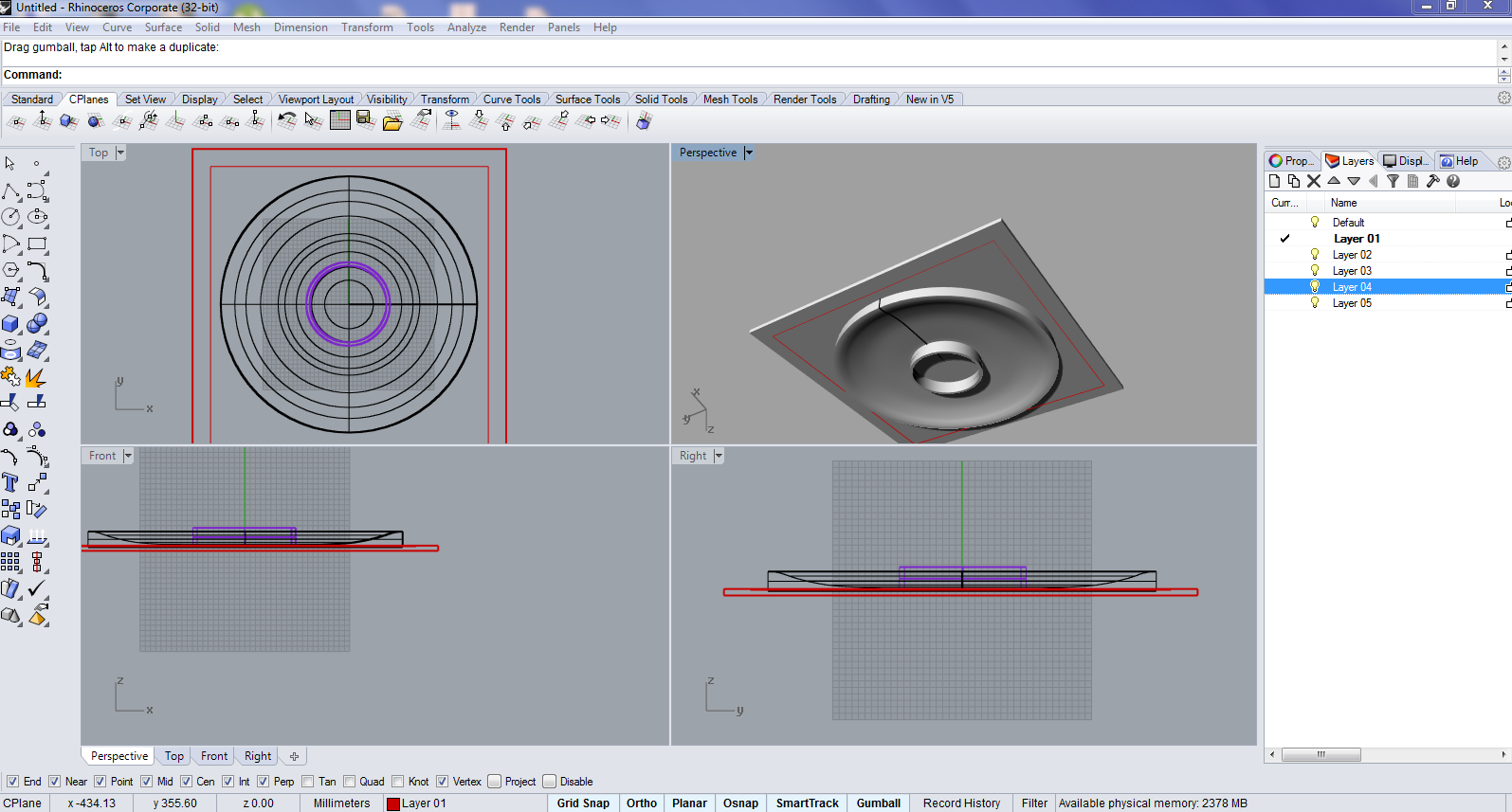Click the rectangular Array tool icon
This screenshot has width=1512, height=812.
(x=10, y=562)
